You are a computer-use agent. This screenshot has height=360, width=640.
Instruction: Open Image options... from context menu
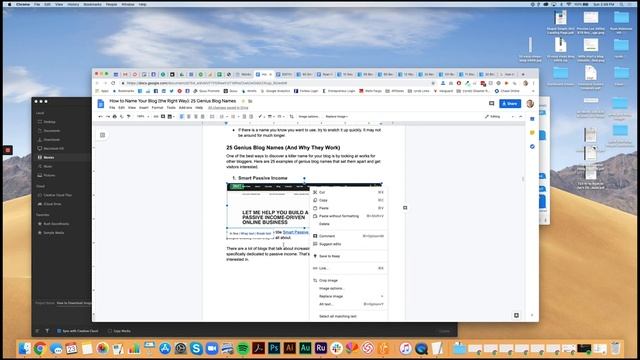(348, 289)
